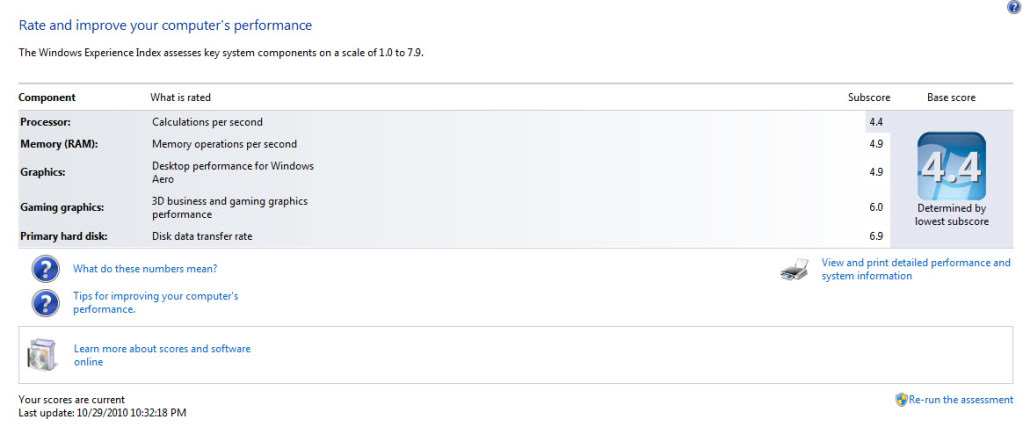The width and height of the screenshot is (1023, 434).
Task: Click the 'What is rated' column header
Action: [x=180, y=97]
